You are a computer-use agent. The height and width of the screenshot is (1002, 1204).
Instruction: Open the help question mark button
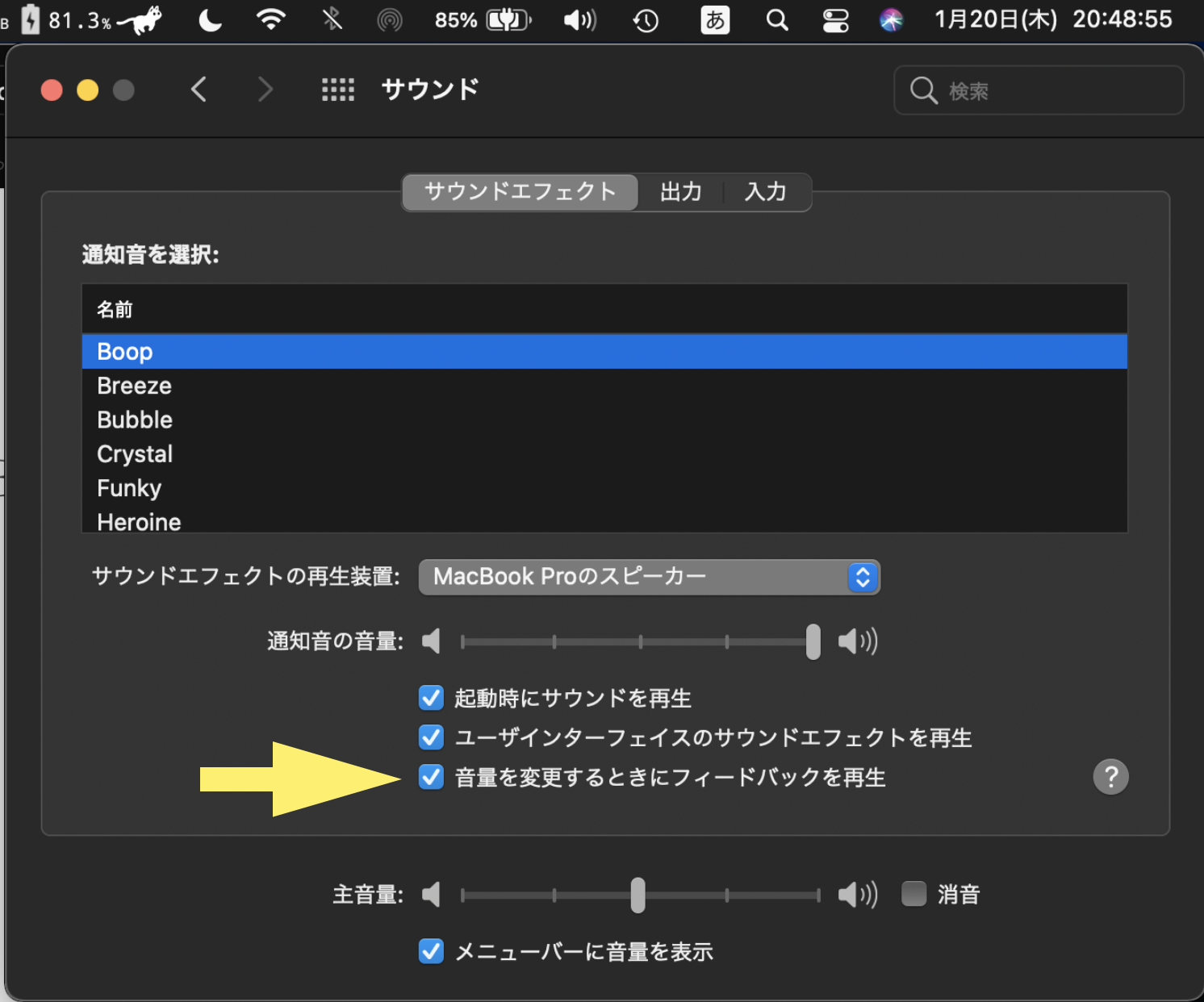(x=1110, y=777)
